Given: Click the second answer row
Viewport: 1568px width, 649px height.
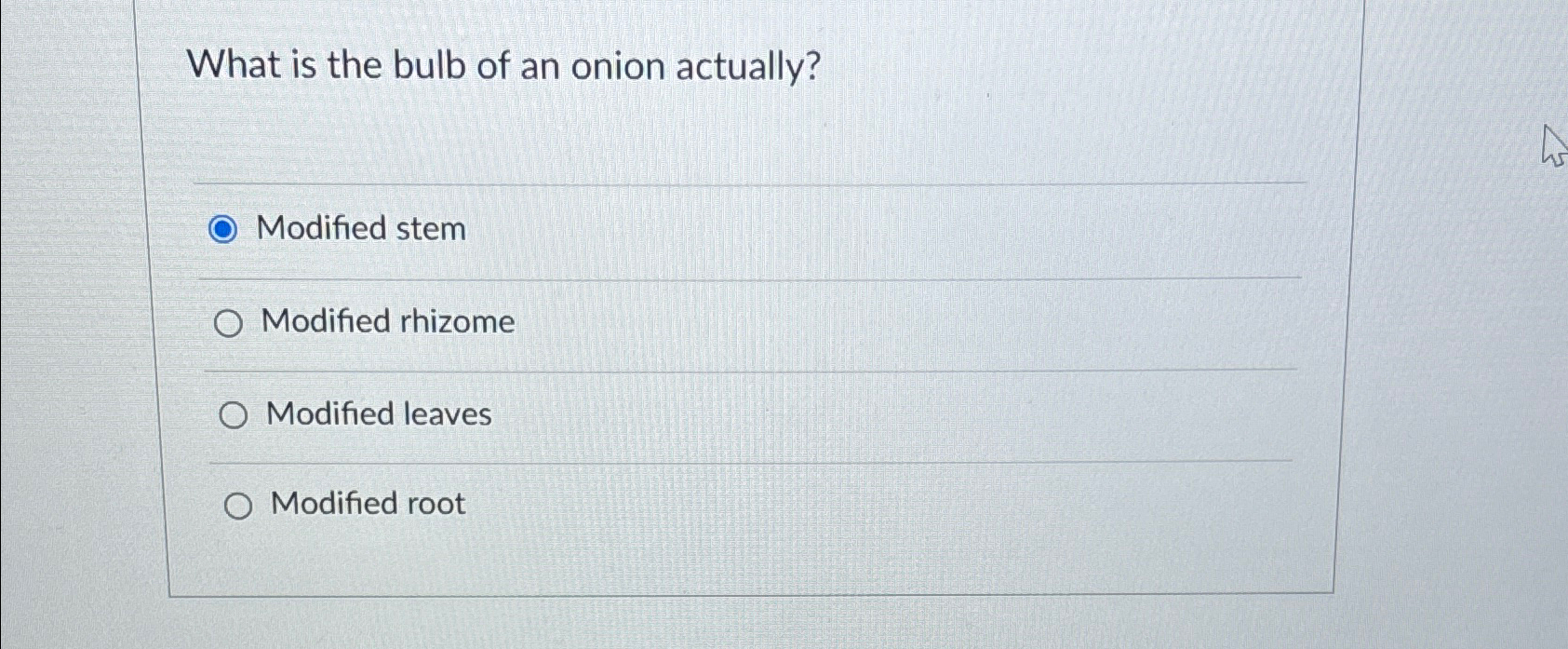Looking at the screenshot, I should coord(651,321).
